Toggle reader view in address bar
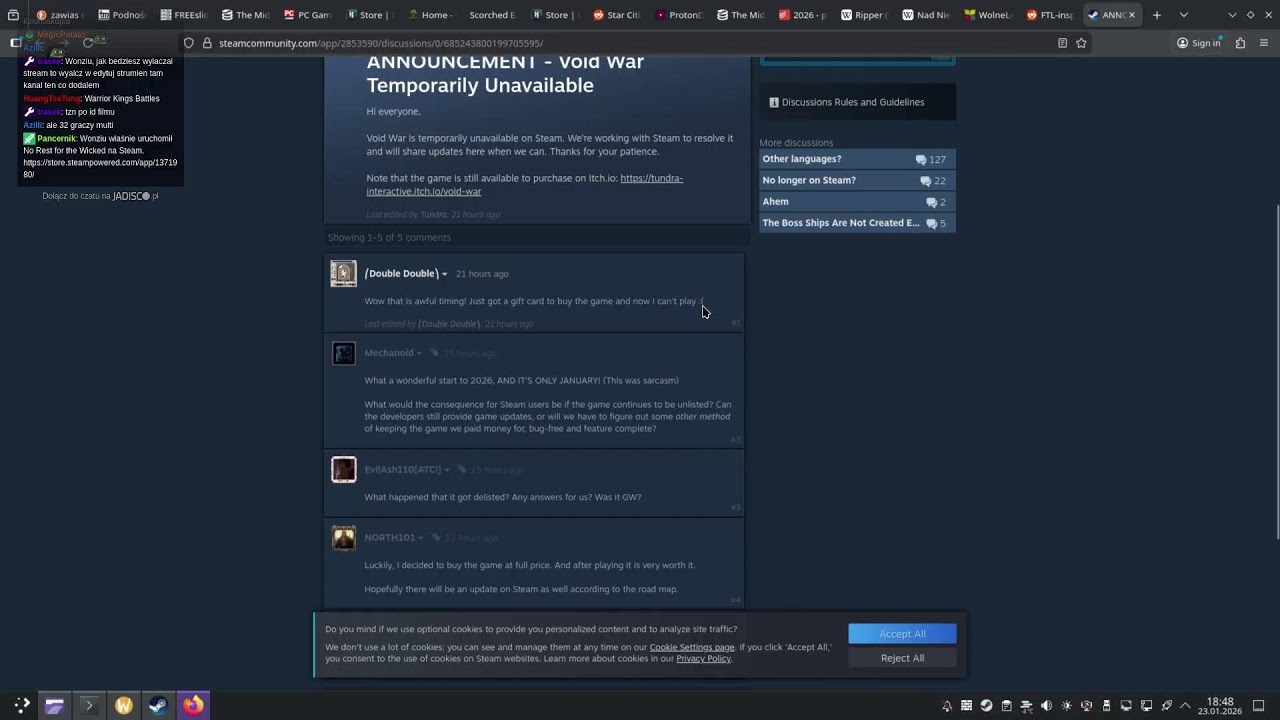Screen dimensions: 1280x720 (x=1062, y=43)
